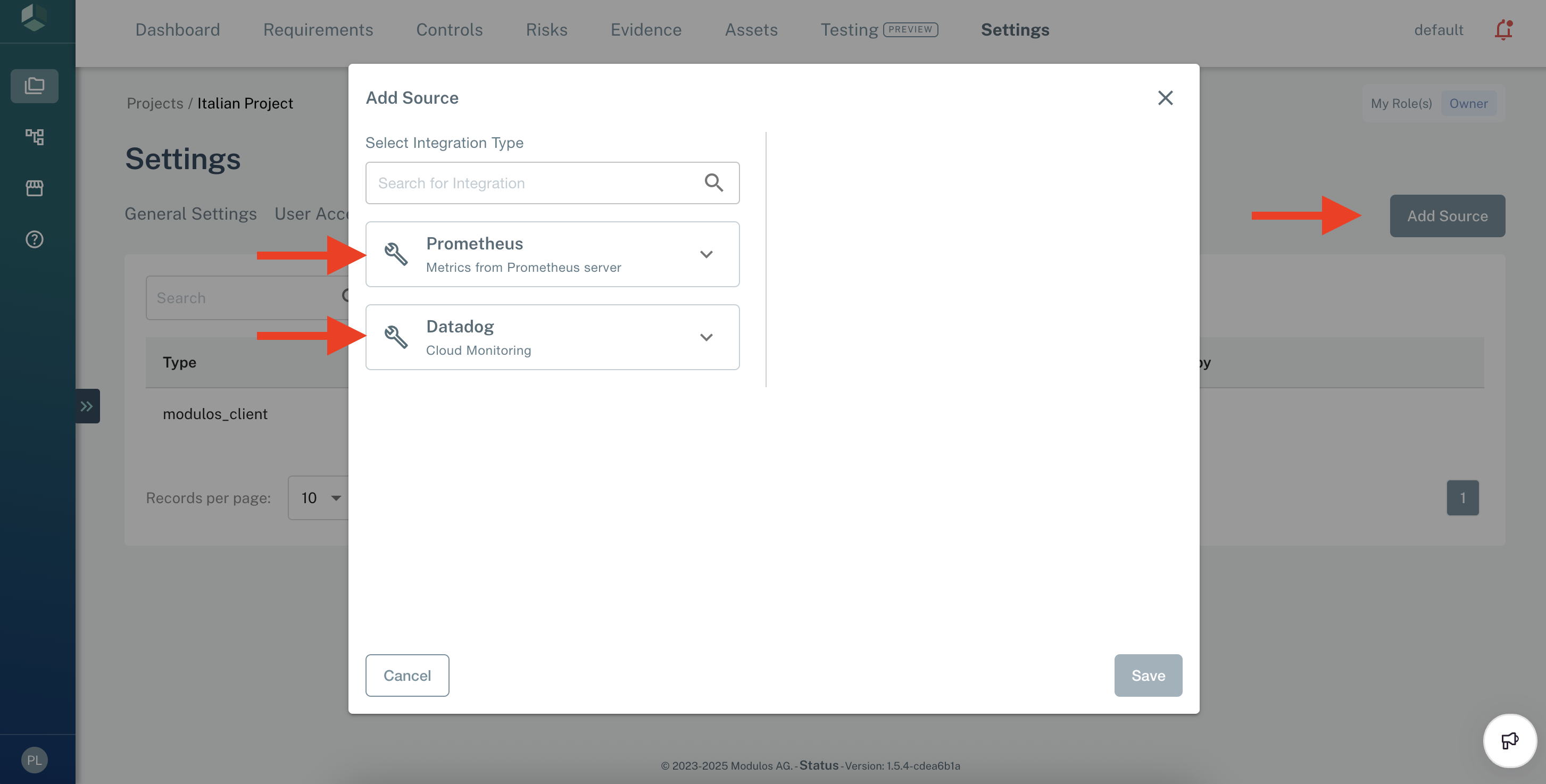Open the feedback megaphone button
The height and width of the screenshot is (784, 1546).
pyautogui.click(x=1509, y=740)
